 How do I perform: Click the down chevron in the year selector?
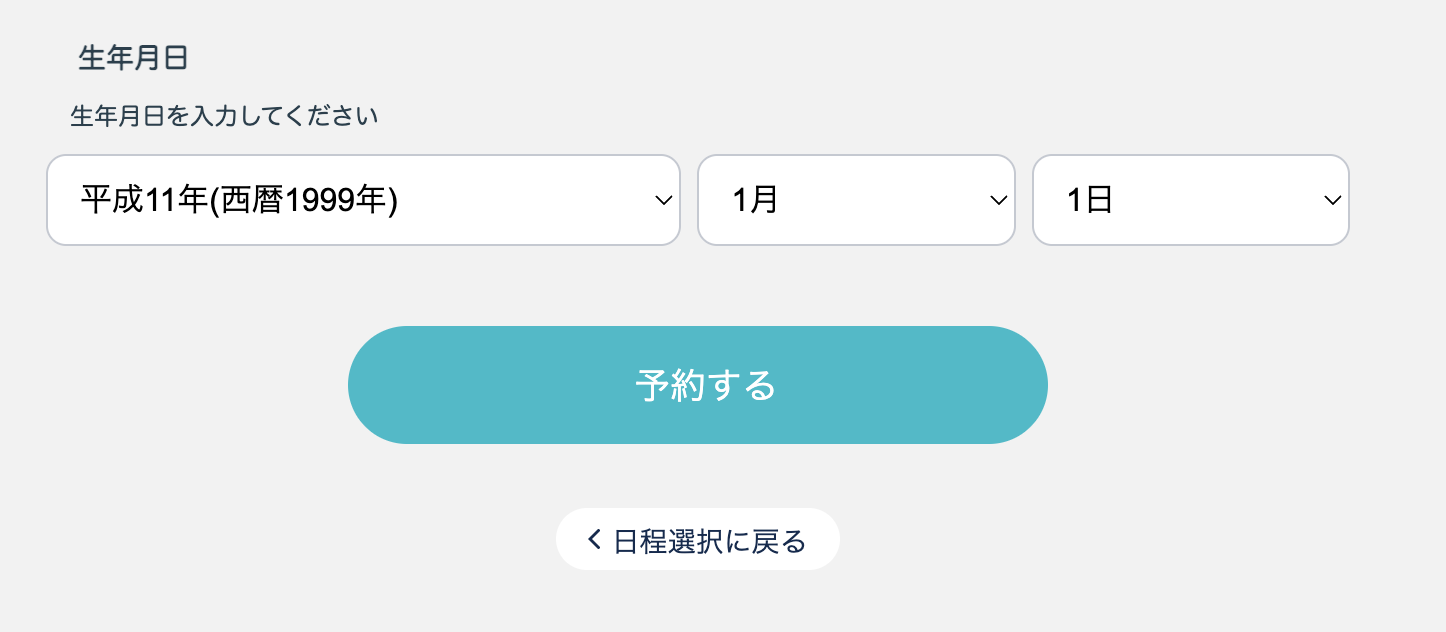[662, 200]
